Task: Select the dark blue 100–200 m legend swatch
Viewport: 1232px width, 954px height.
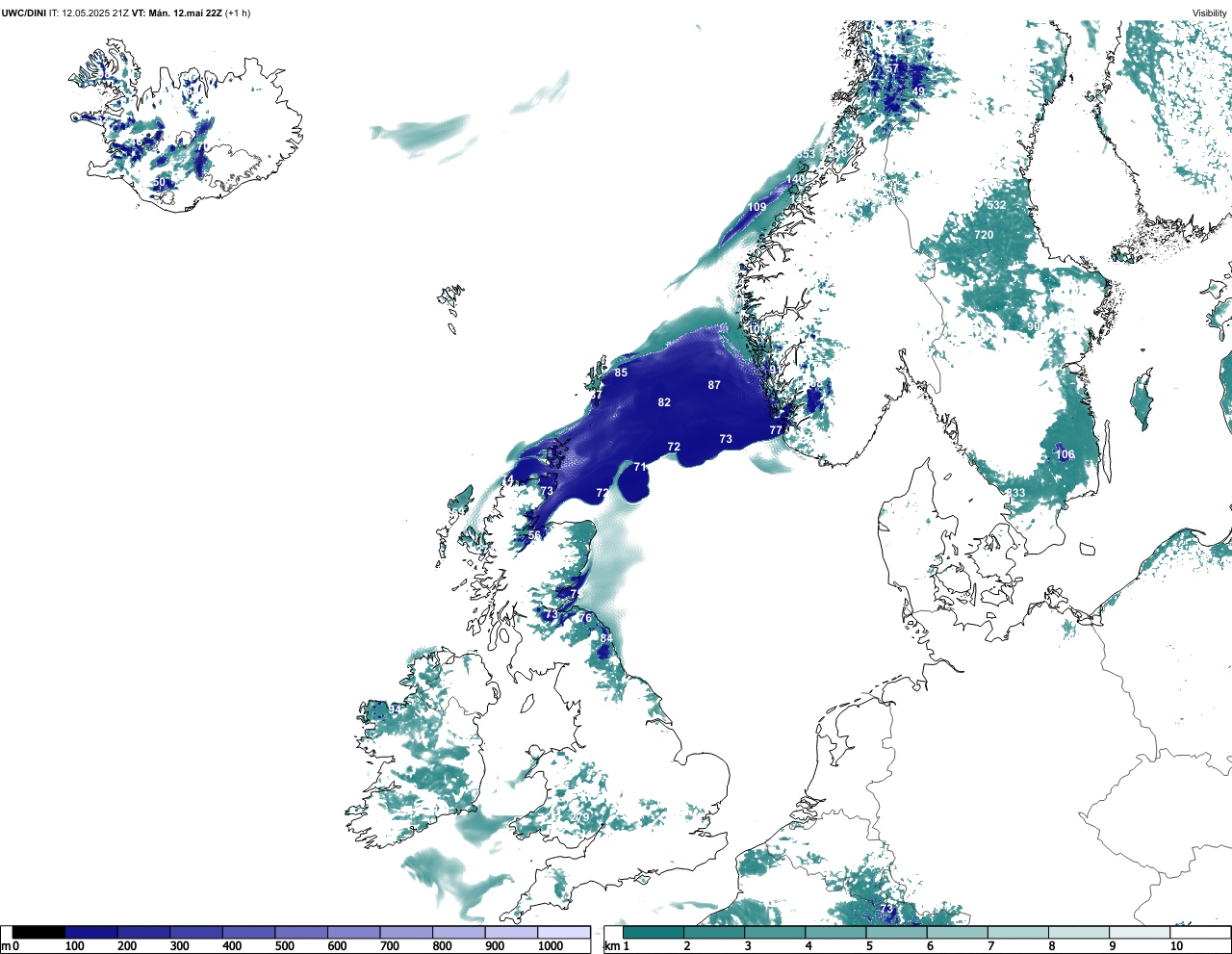Action: (91, 932)
